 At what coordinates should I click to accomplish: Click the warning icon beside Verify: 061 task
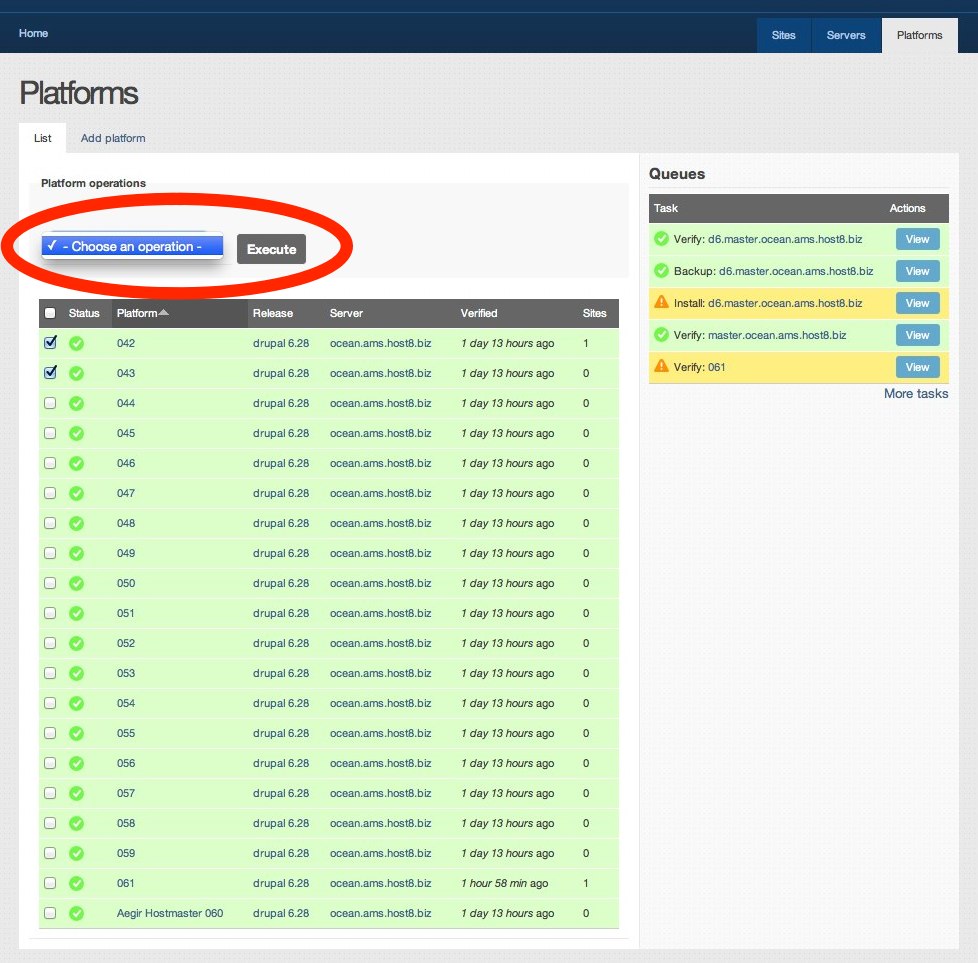pyautogui.click(x=661, y=366)
